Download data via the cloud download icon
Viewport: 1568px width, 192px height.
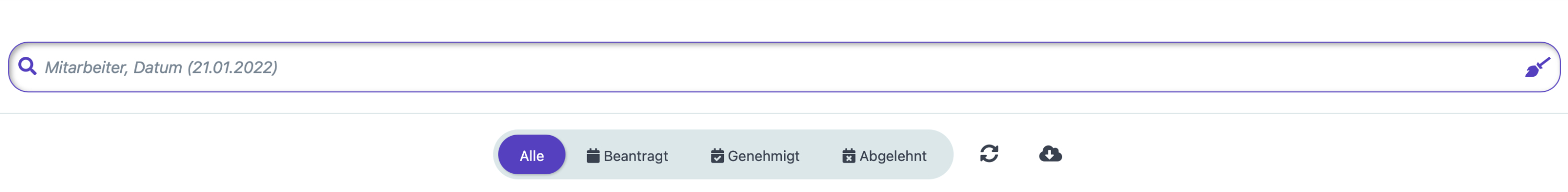pos(1050,154)
